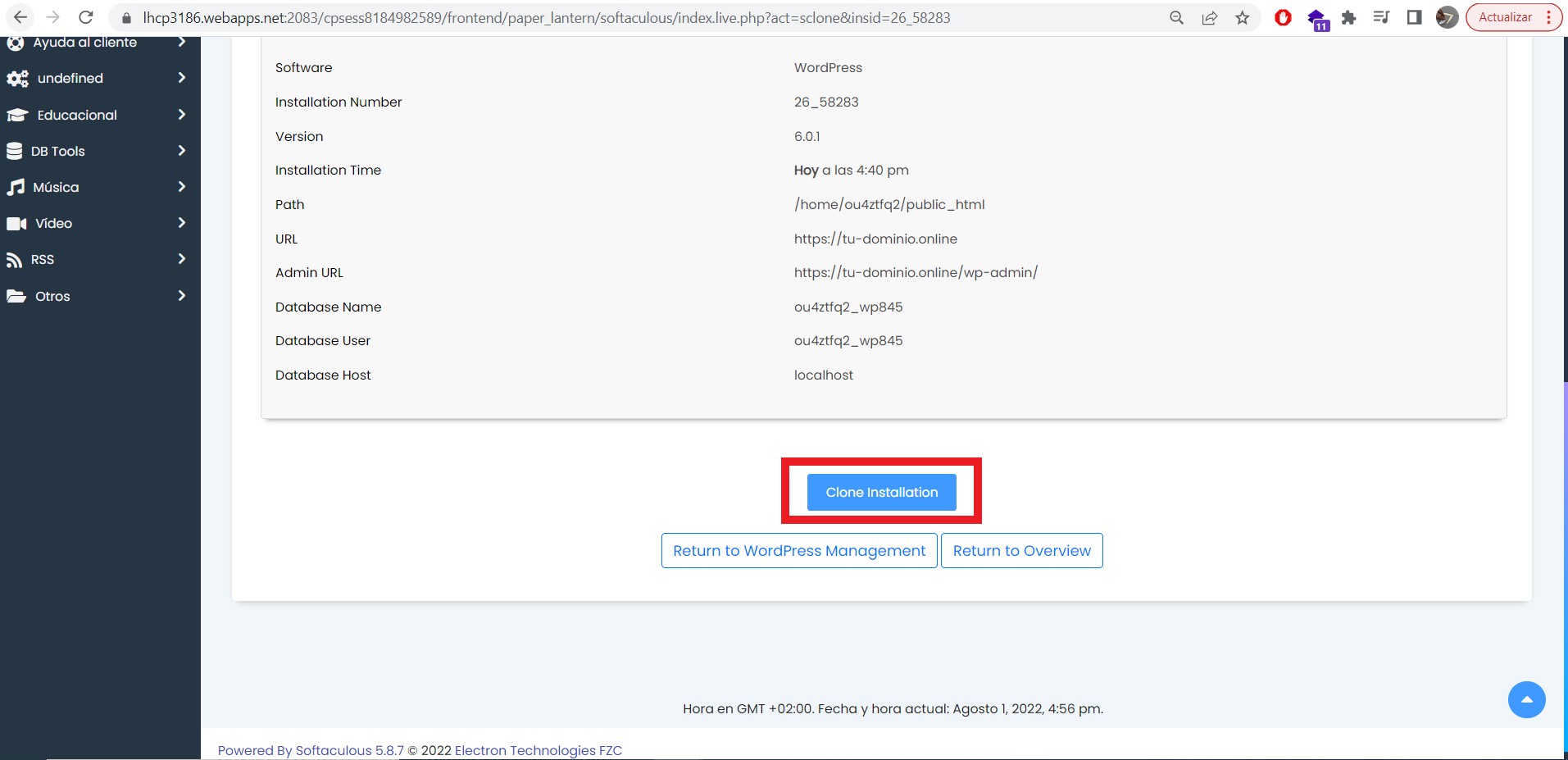
Task: Expand the undefined category chevron
Action: tap(182, 78)
